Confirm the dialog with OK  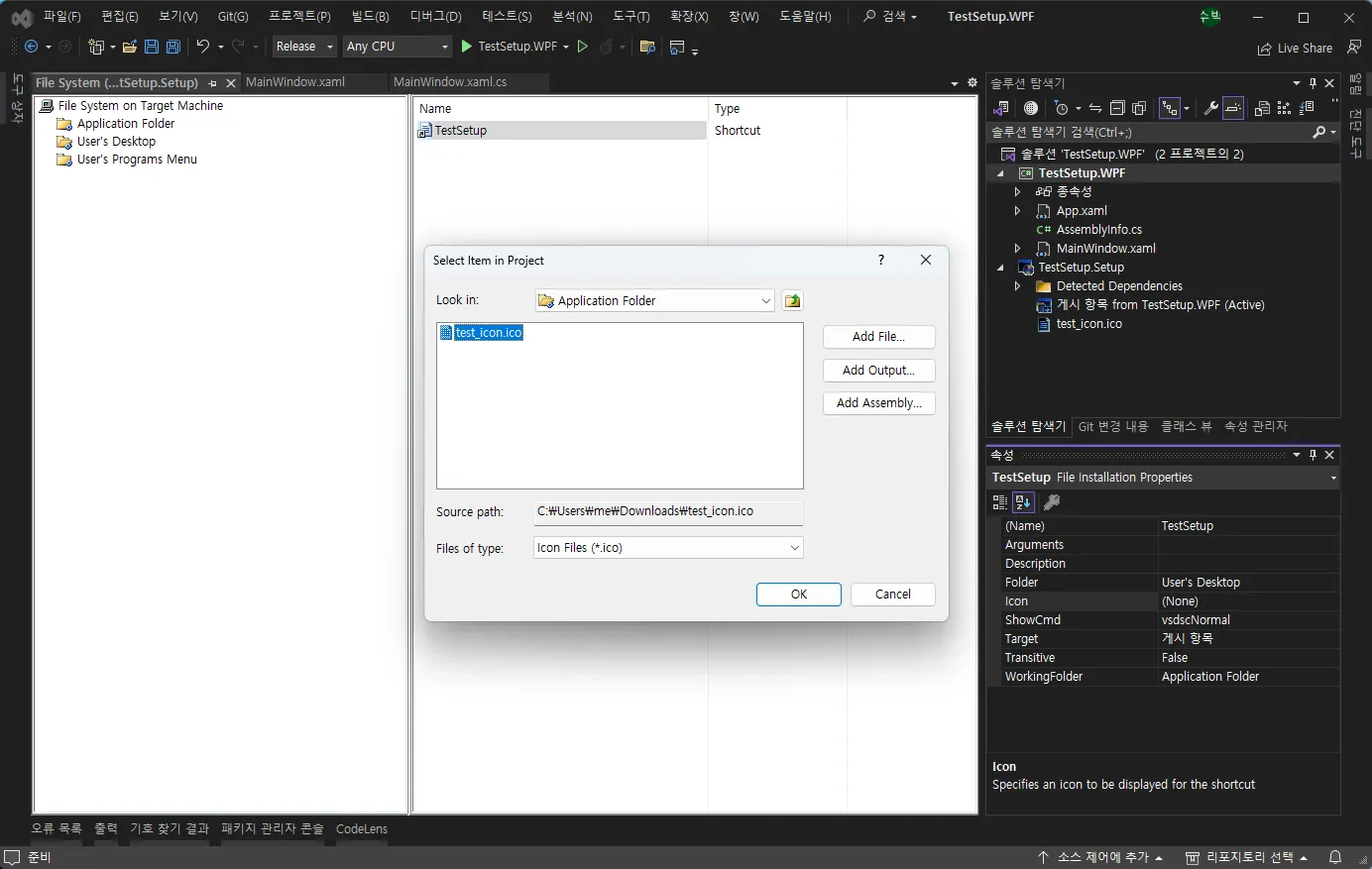tap(799, 595)
